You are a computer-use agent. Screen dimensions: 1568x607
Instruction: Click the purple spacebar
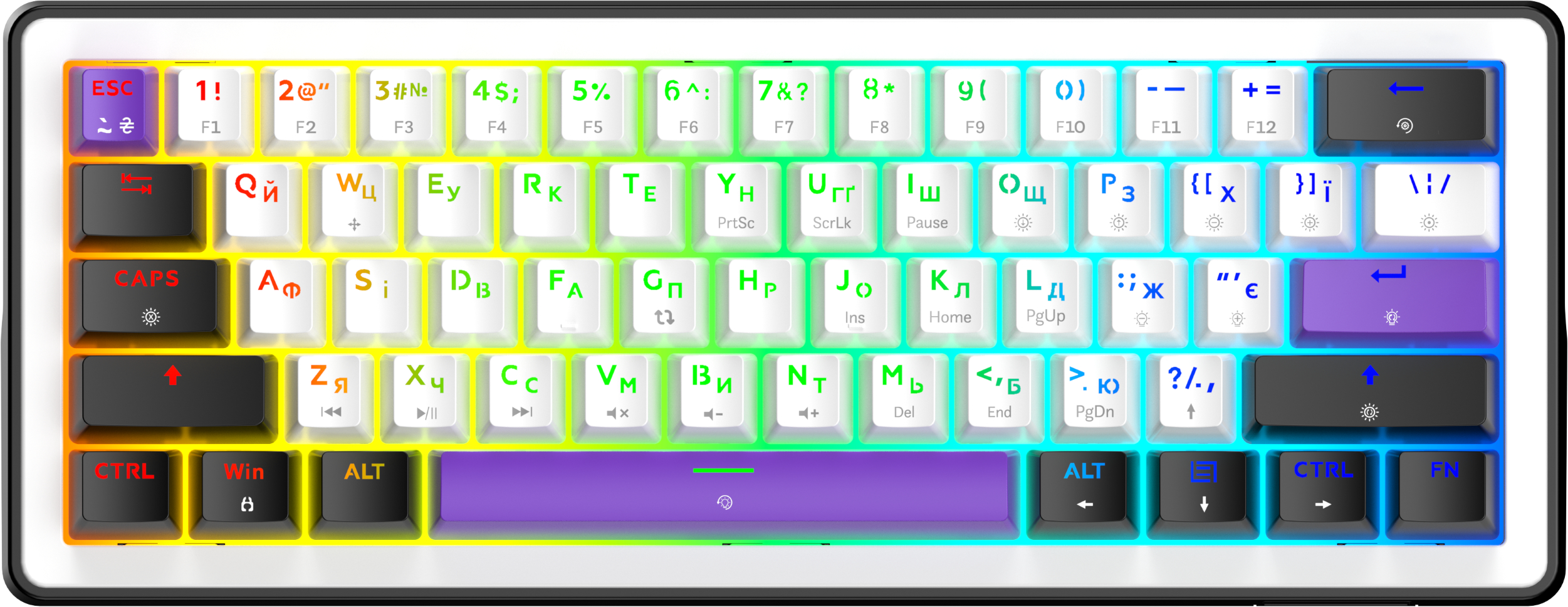[x=724, y=487]
